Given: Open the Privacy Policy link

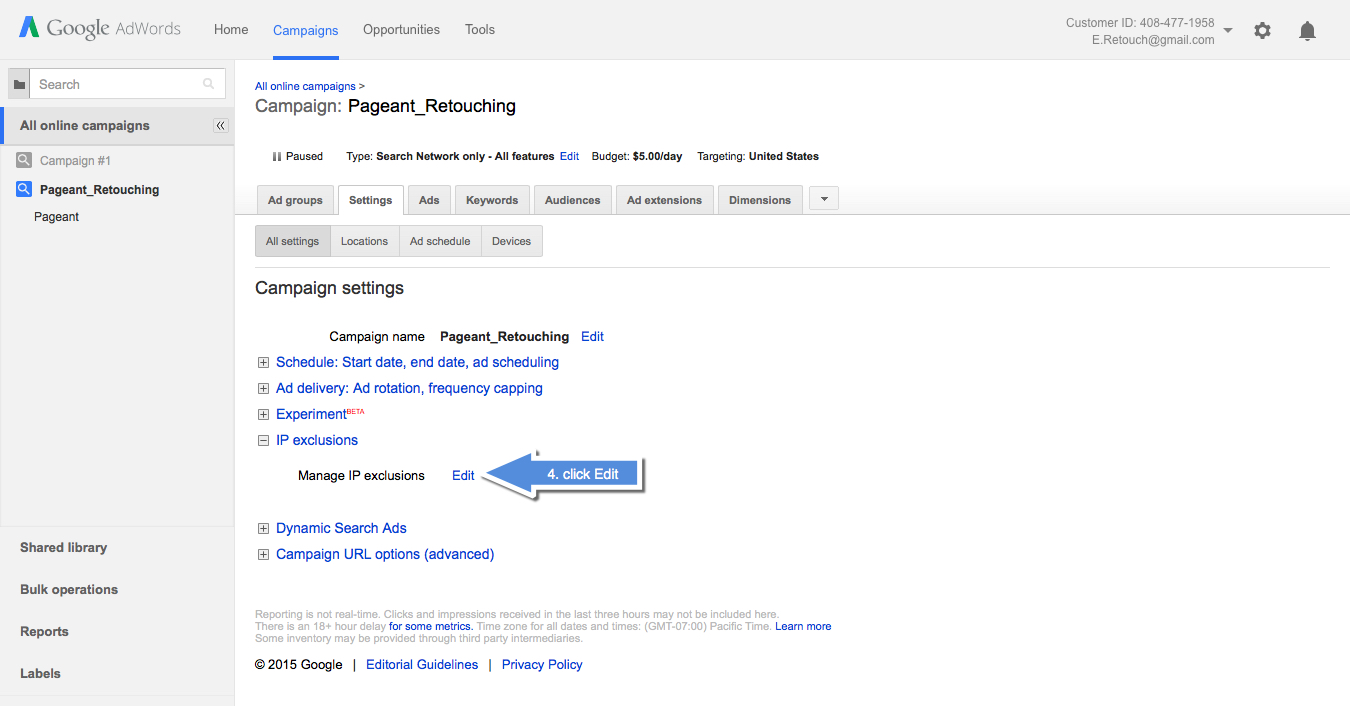Looking at the screenshot, I should (x=542, y=664).
